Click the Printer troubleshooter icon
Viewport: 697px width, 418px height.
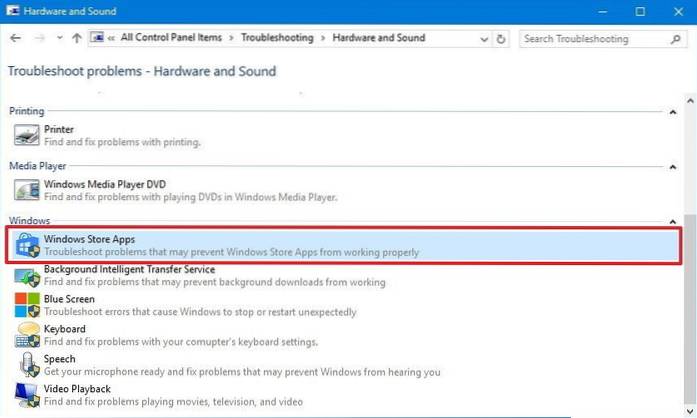click(x=25, y=136)
